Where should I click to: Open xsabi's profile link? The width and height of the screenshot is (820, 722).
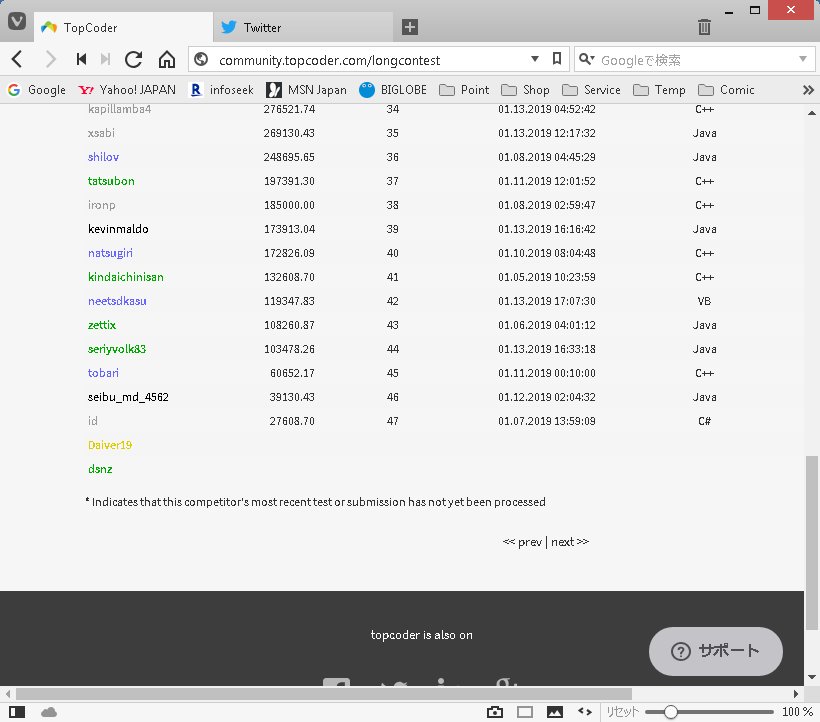[x=101, y=133]
